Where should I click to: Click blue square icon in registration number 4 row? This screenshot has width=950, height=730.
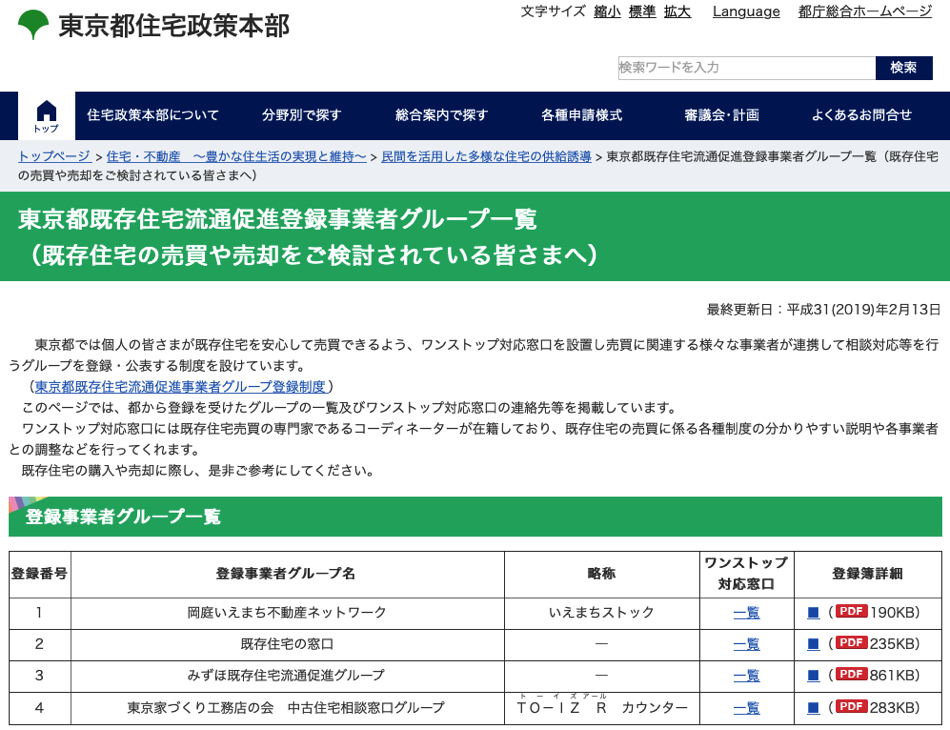click(813, 708)
